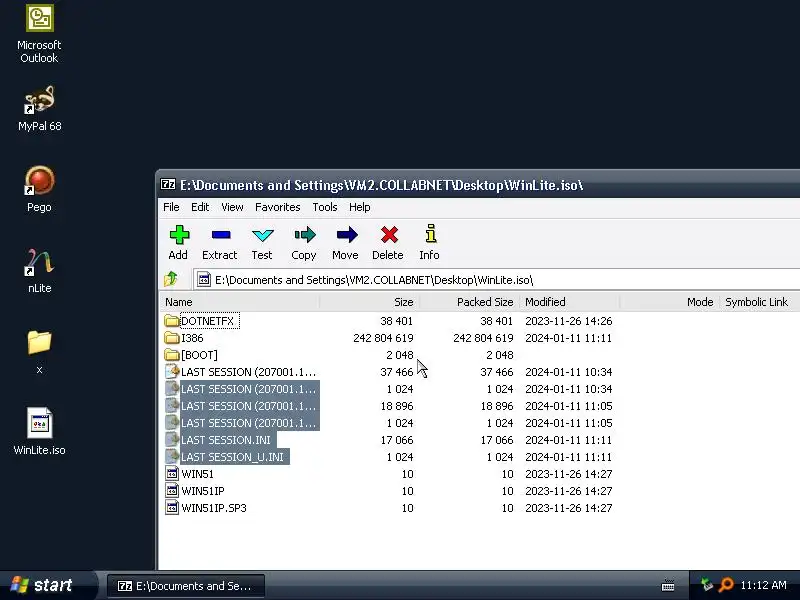Select Pego desktop shortcut
This screenshot has height=600, width=800.
[x=39, y=189]
